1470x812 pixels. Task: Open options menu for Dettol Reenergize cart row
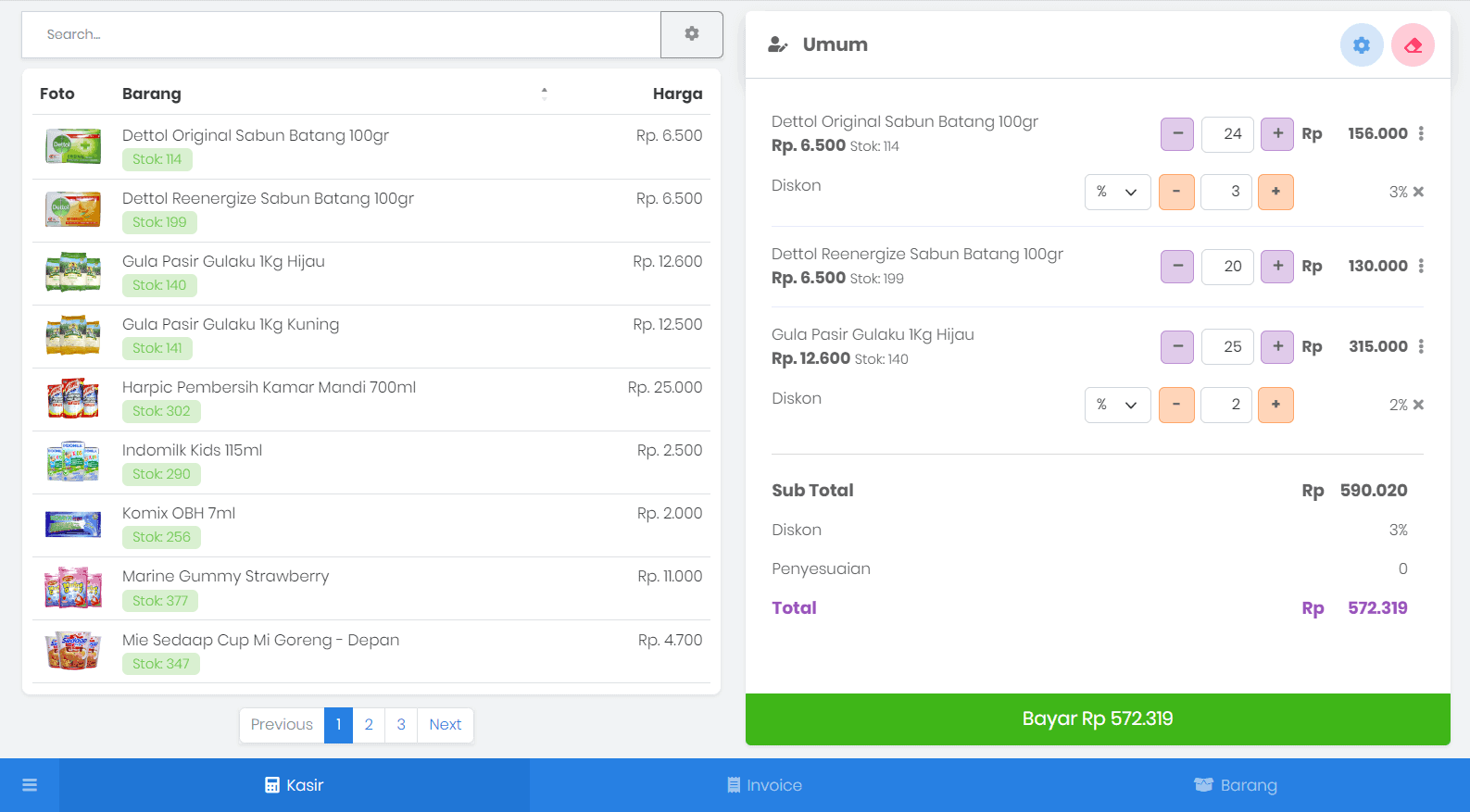[x=1421, y=267]
